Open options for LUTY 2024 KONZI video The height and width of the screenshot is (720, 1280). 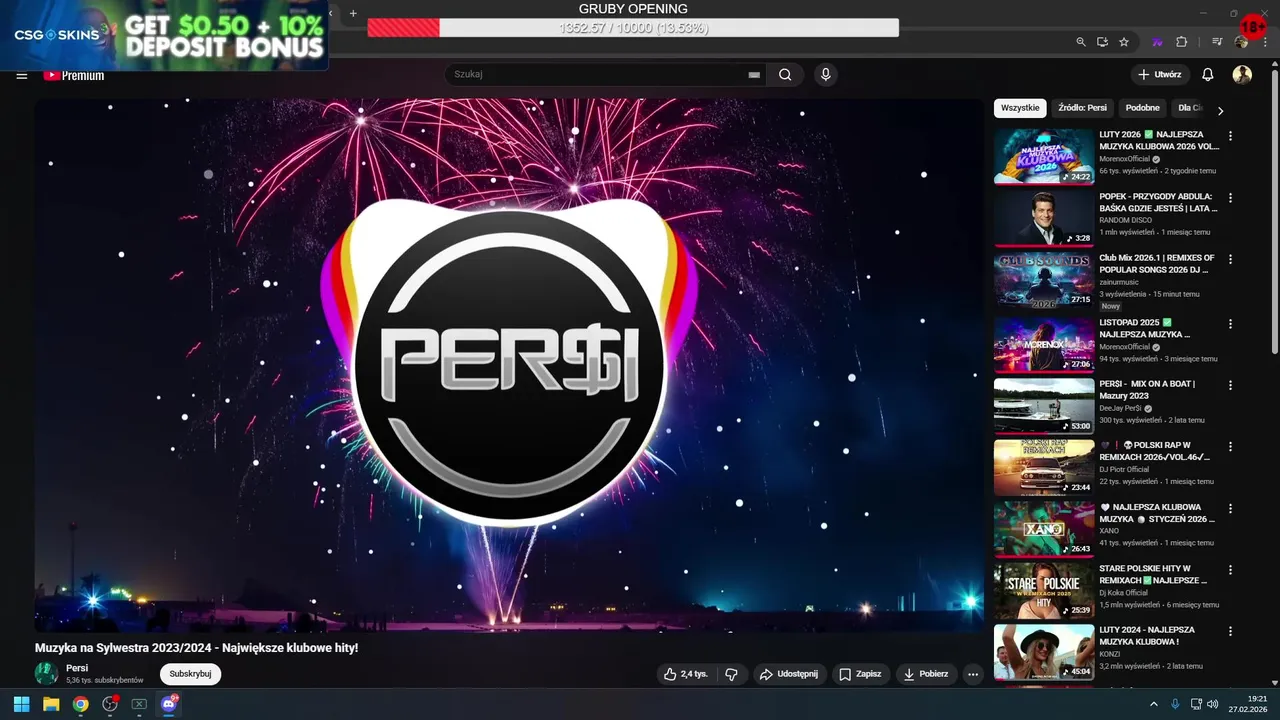pos(1230,631)
